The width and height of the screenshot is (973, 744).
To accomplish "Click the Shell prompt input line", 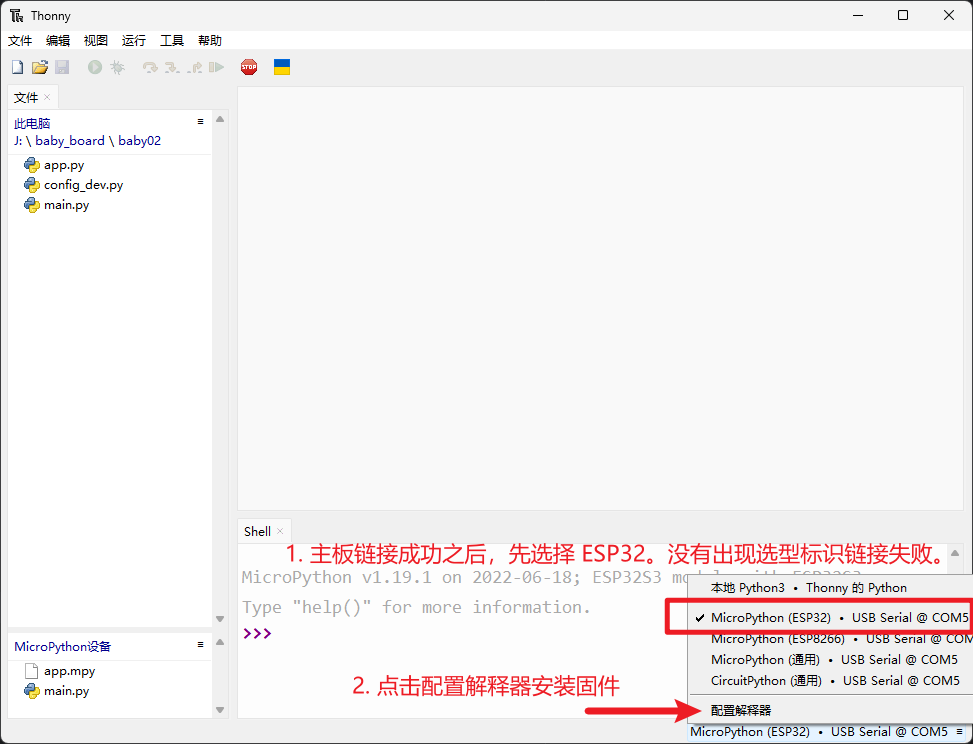I will (257, 633).
